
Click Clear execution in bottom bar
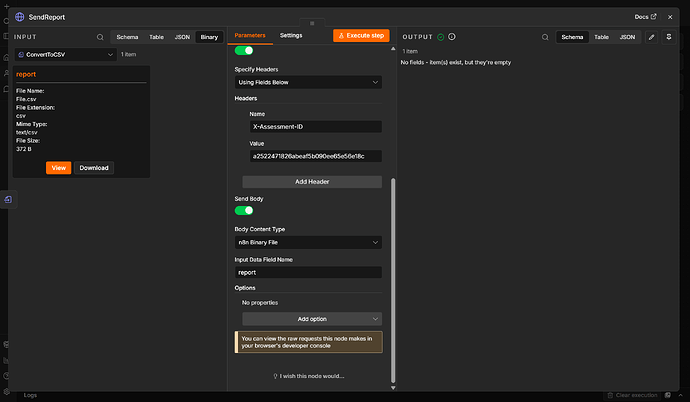coord(632,395)
